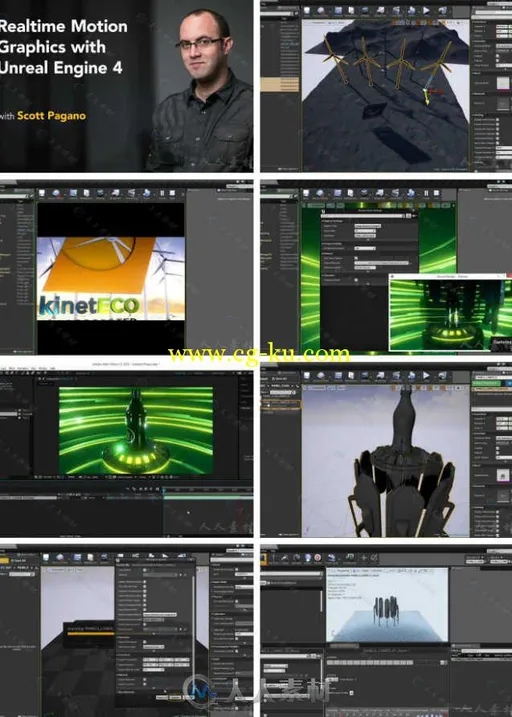Open Content icon in import dialog editor toolbar
This screenshot has width=512, height=717.
click(x=77, y=557)
